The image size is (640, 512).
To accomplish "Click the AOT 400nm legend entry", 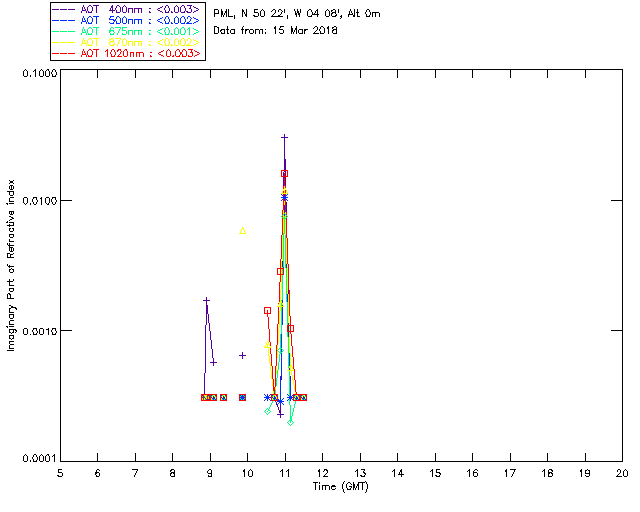I will click(126, 9).
